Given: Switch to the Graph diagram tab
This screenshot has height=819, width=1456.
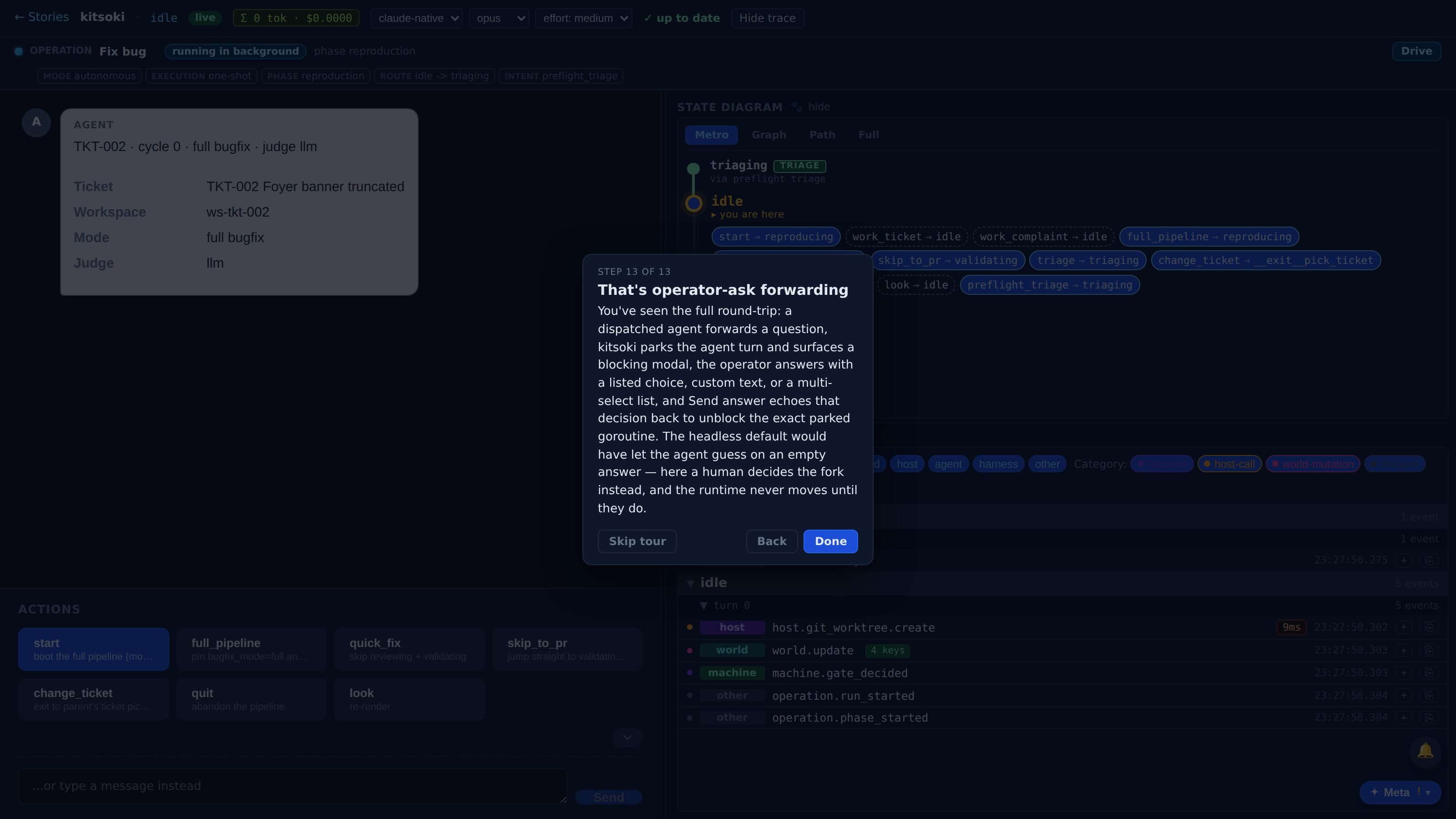Looking at the screenshot, I should point(768,135).
